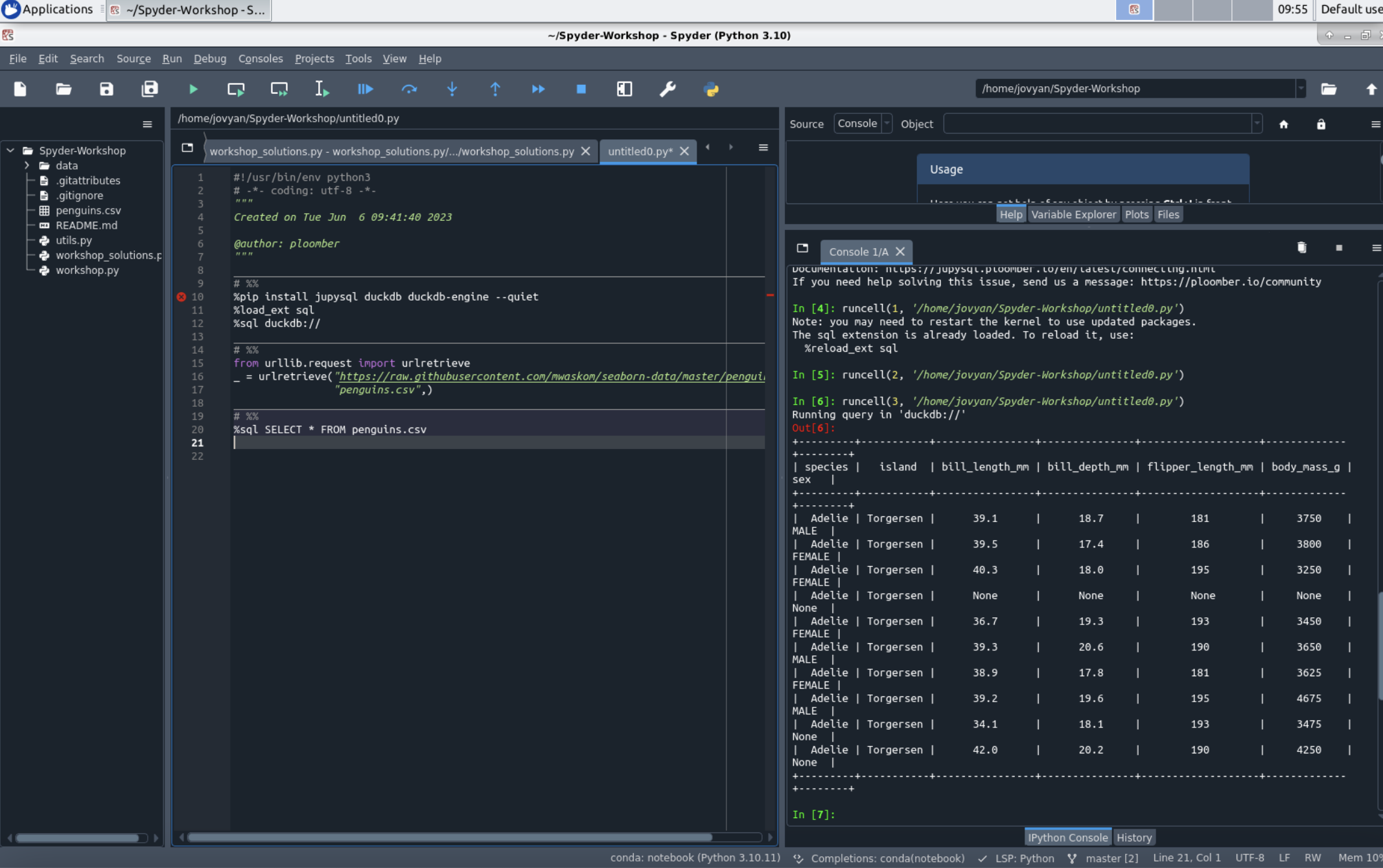Toggle maximize current pane icon
This screenshot has width=1383, height=868.
[624, 89]
